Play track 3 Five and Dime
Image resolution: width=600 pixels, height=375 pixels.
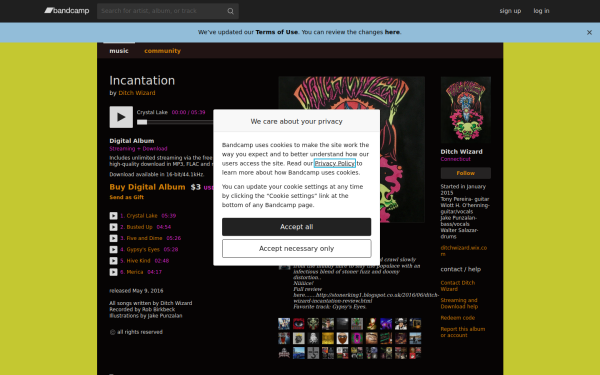[113, 238]
